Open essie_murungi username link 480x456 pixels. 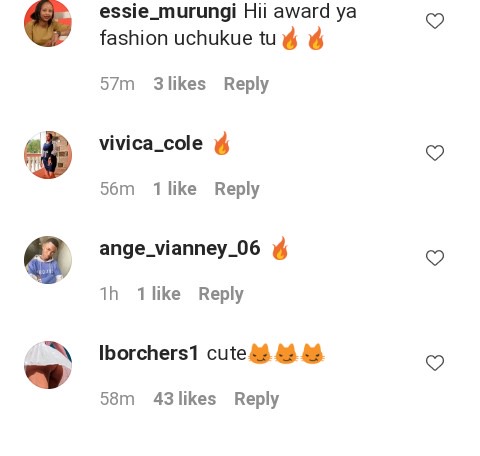[168, 12]
